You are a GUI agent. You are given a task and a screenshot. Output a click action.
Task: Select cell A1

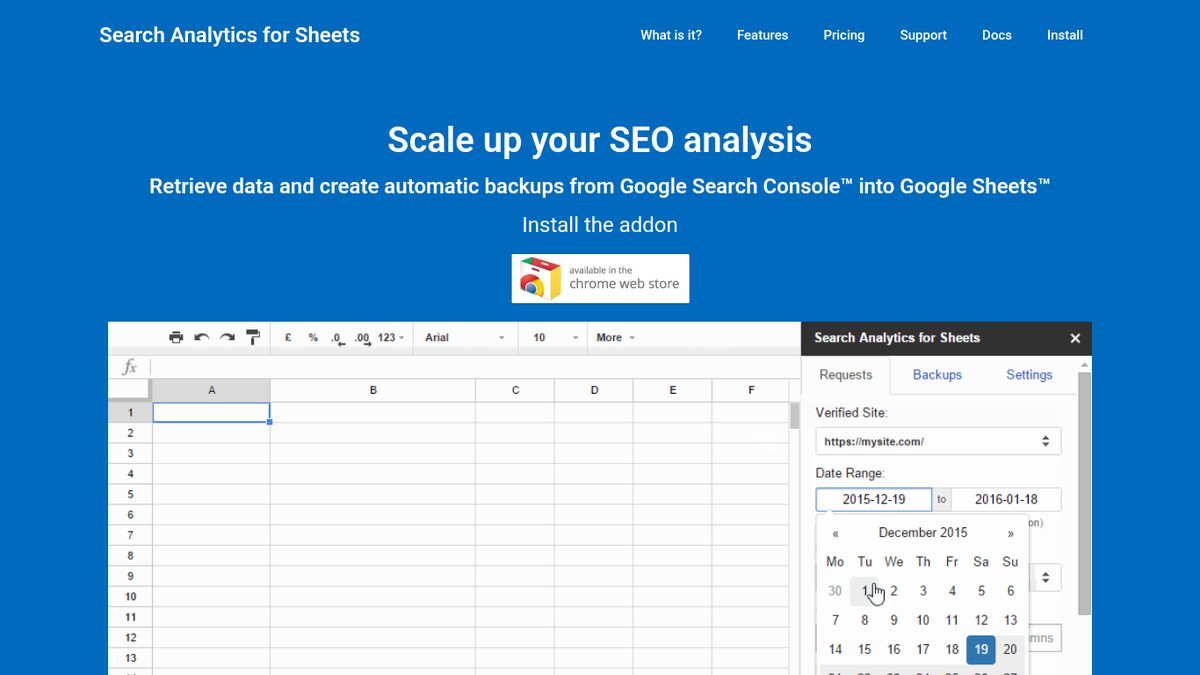(211, 412)
